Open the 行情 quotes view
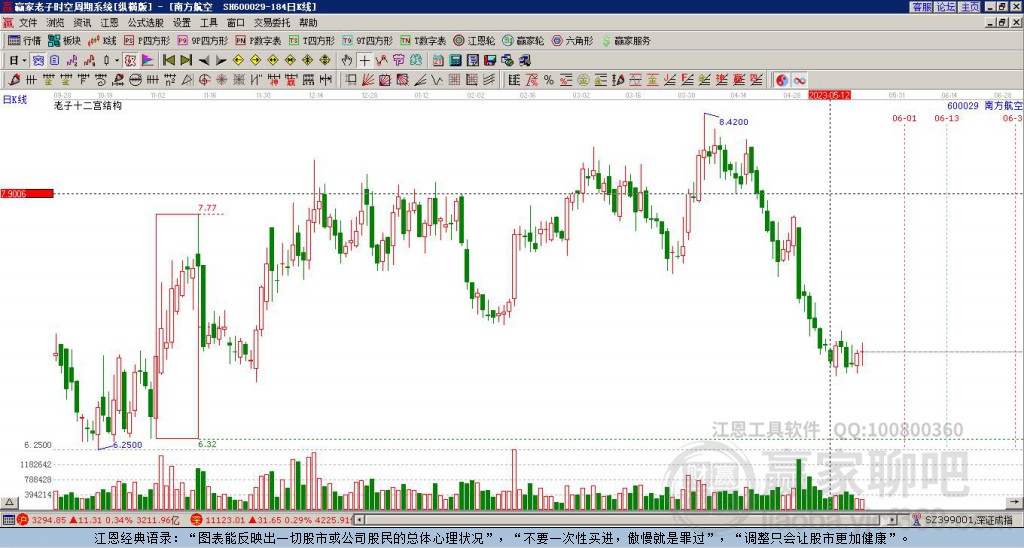Screen dimensions: 1024x548 click(x=24, y=40)
